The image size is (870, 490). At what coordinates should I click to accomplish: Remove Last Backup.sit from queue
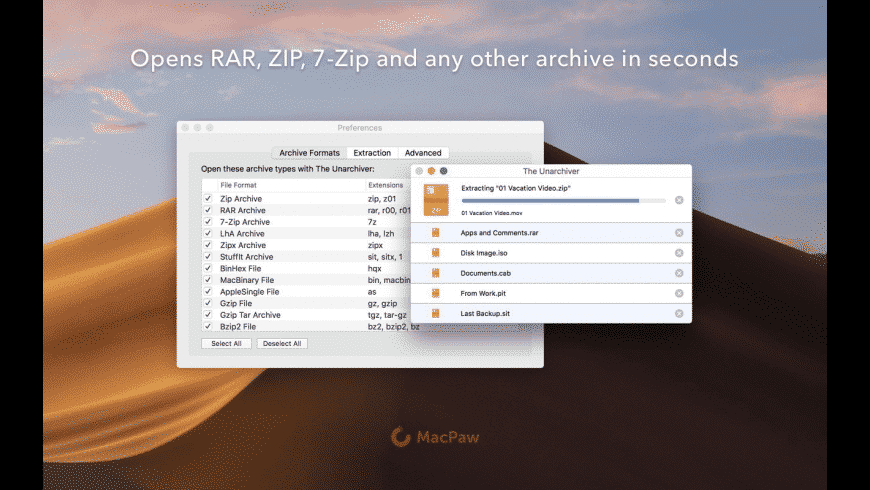tap(679, 313)
